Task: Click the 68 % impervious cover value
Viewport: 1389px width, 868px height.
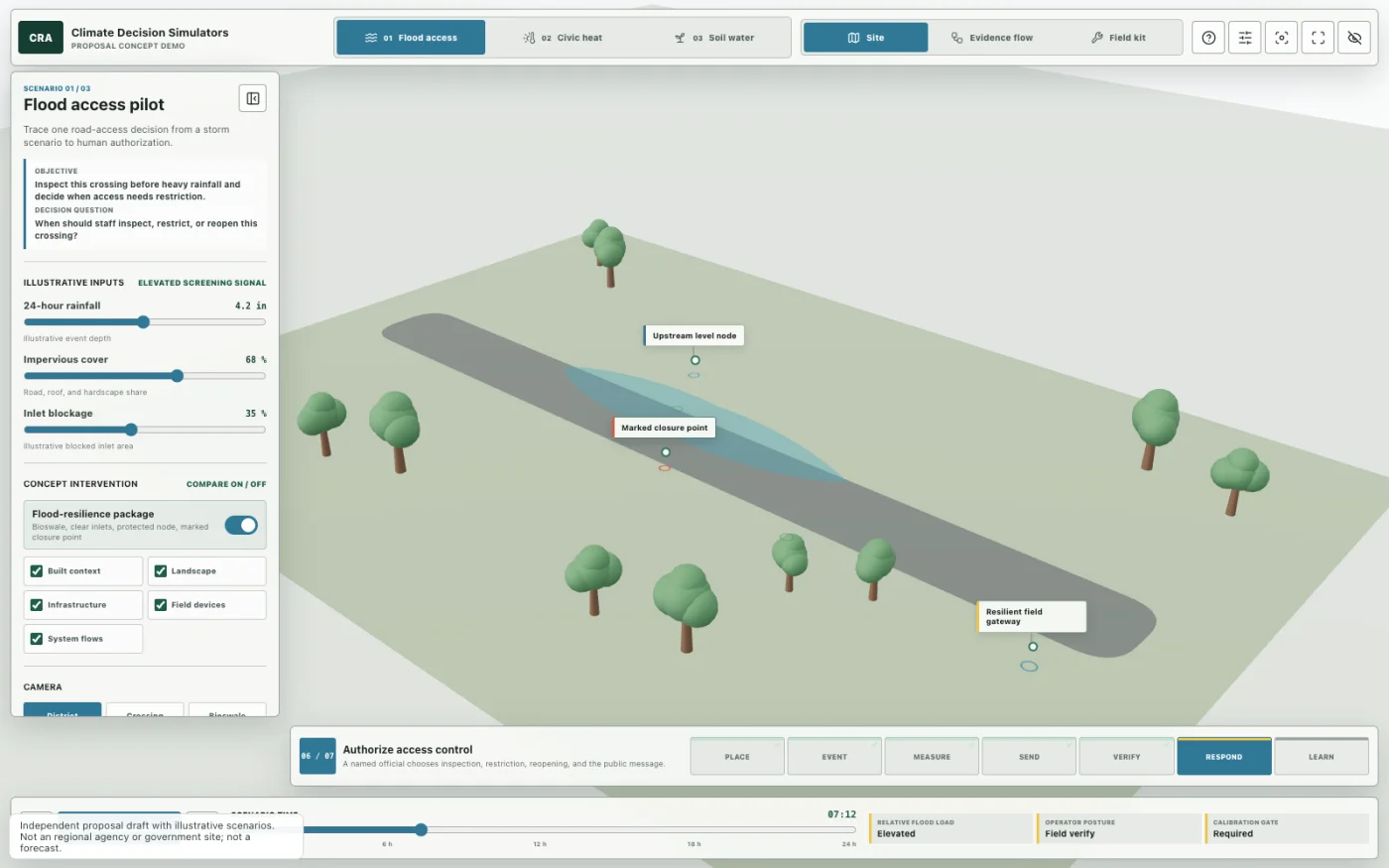Action: [x=256, y=359]
